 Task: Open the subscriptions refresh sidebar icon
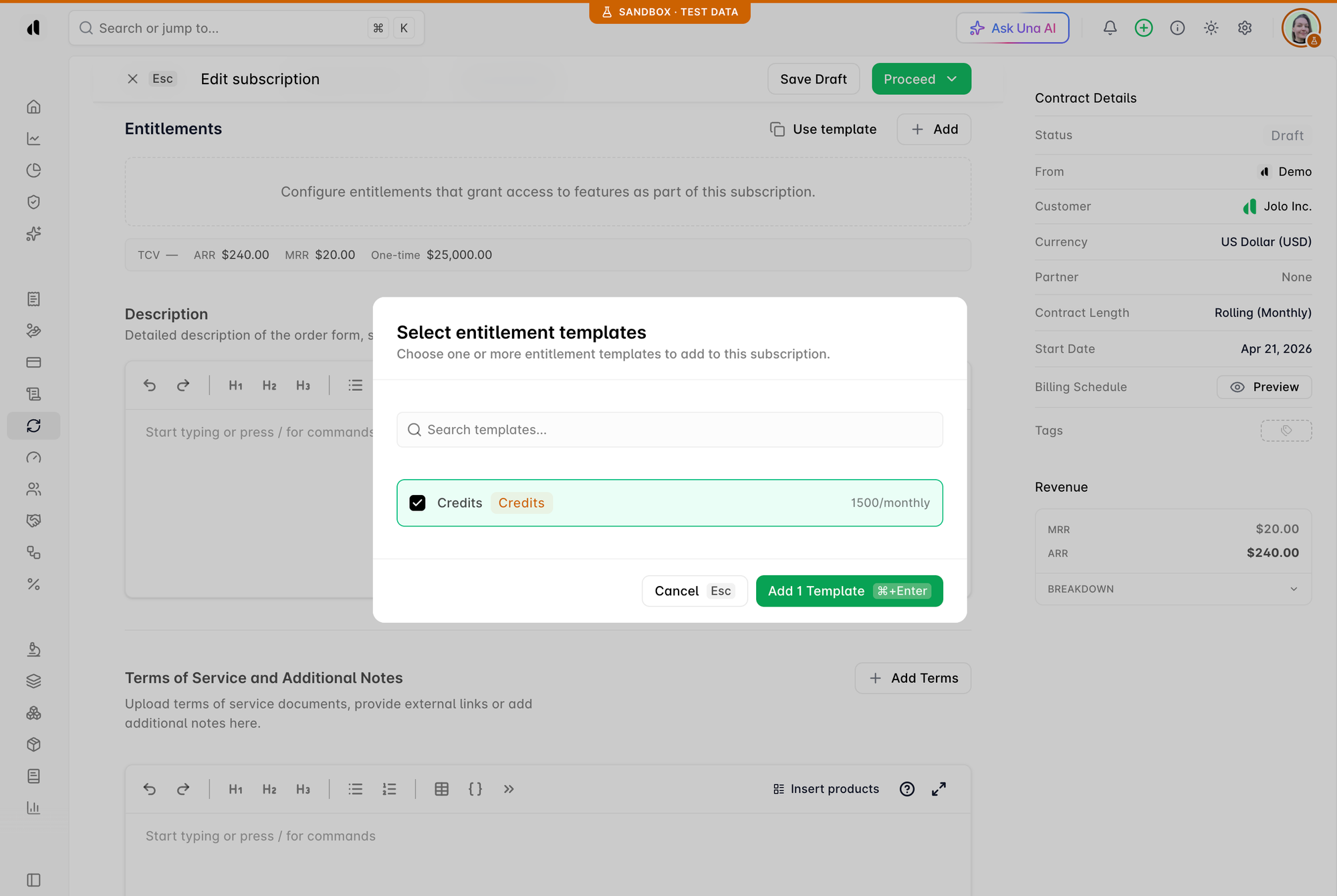coord(33,426)
